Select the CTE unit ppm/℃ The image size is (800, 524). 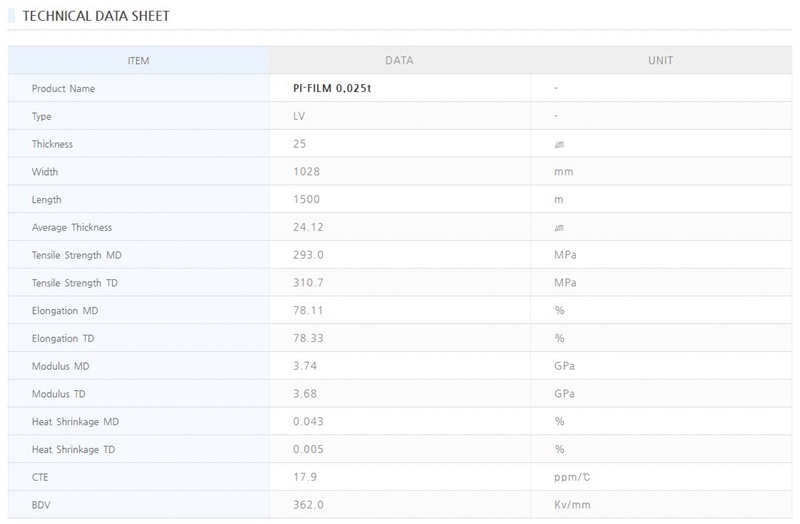click(573, 477)
